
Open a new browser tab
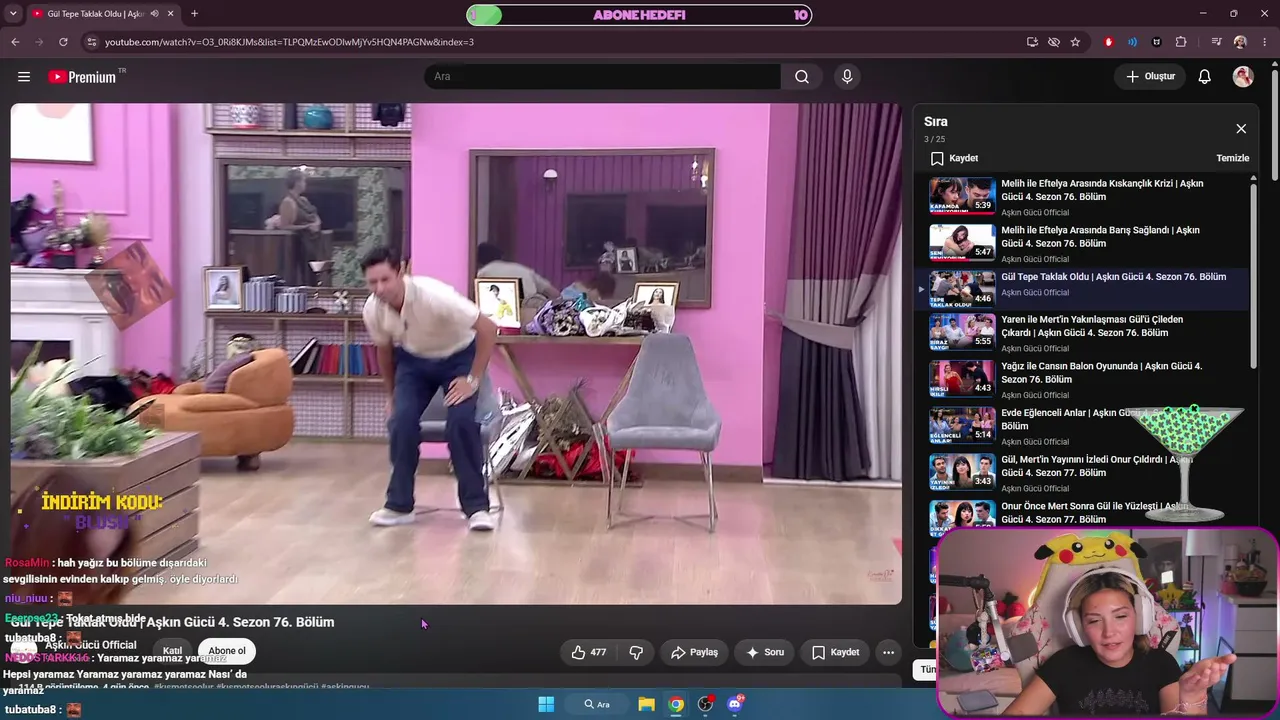[x=194, y=14]
